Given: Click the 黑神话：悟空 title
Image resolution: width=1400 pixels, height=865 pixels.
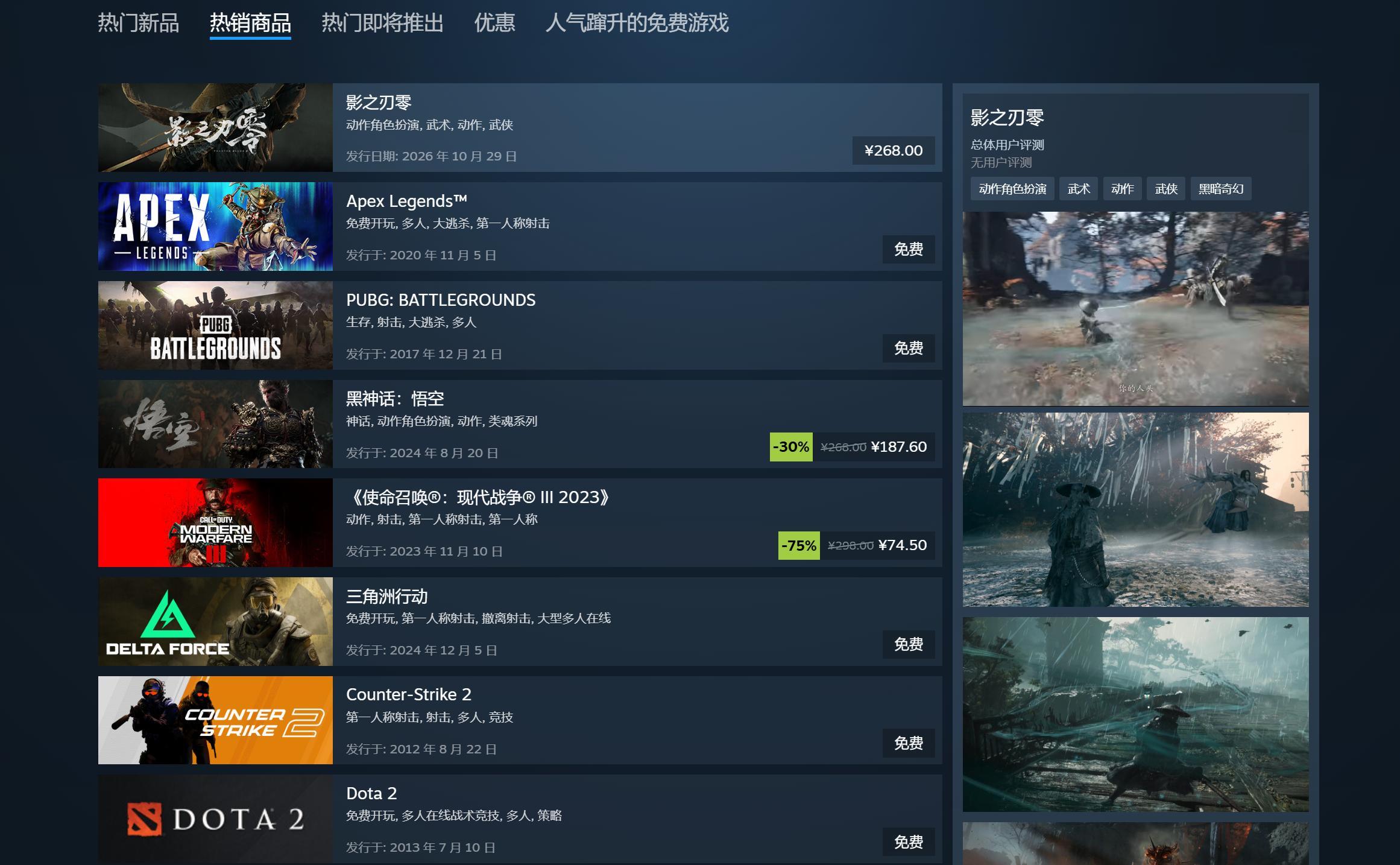Looking at the screenshot, I should pos(395,399).
